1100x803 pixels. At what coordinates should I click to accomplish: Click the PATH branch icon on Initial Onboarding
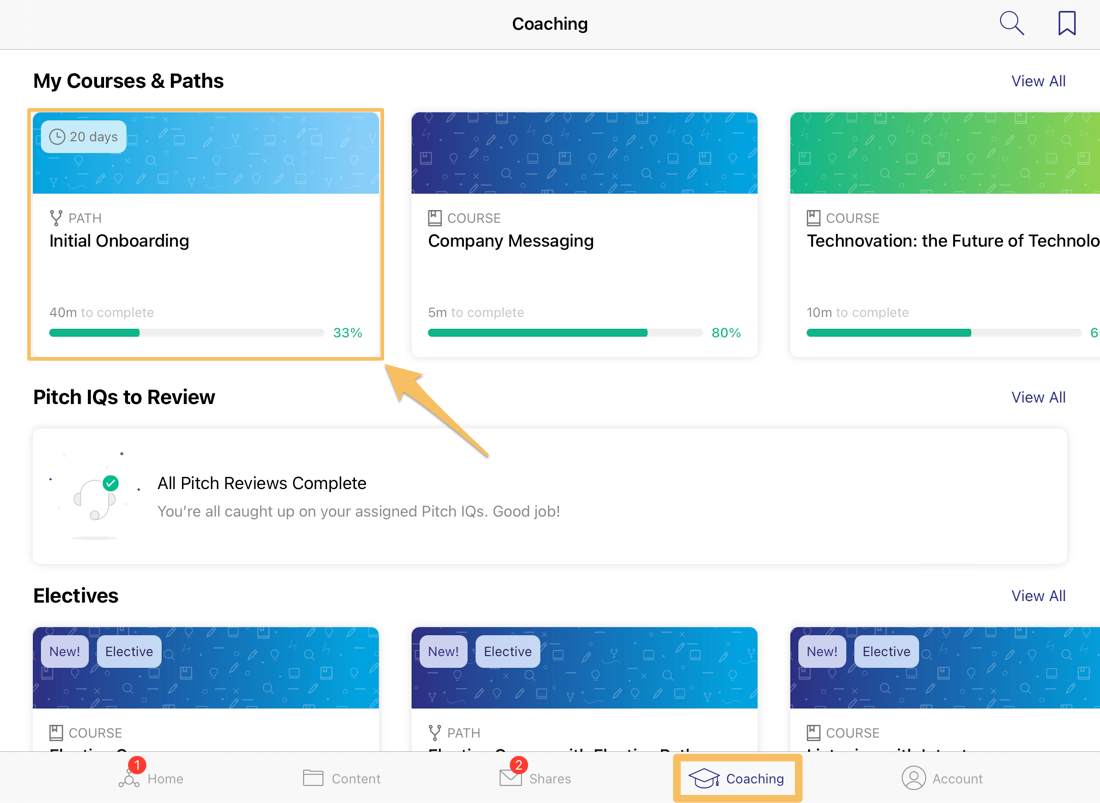(x=56, y=217)
